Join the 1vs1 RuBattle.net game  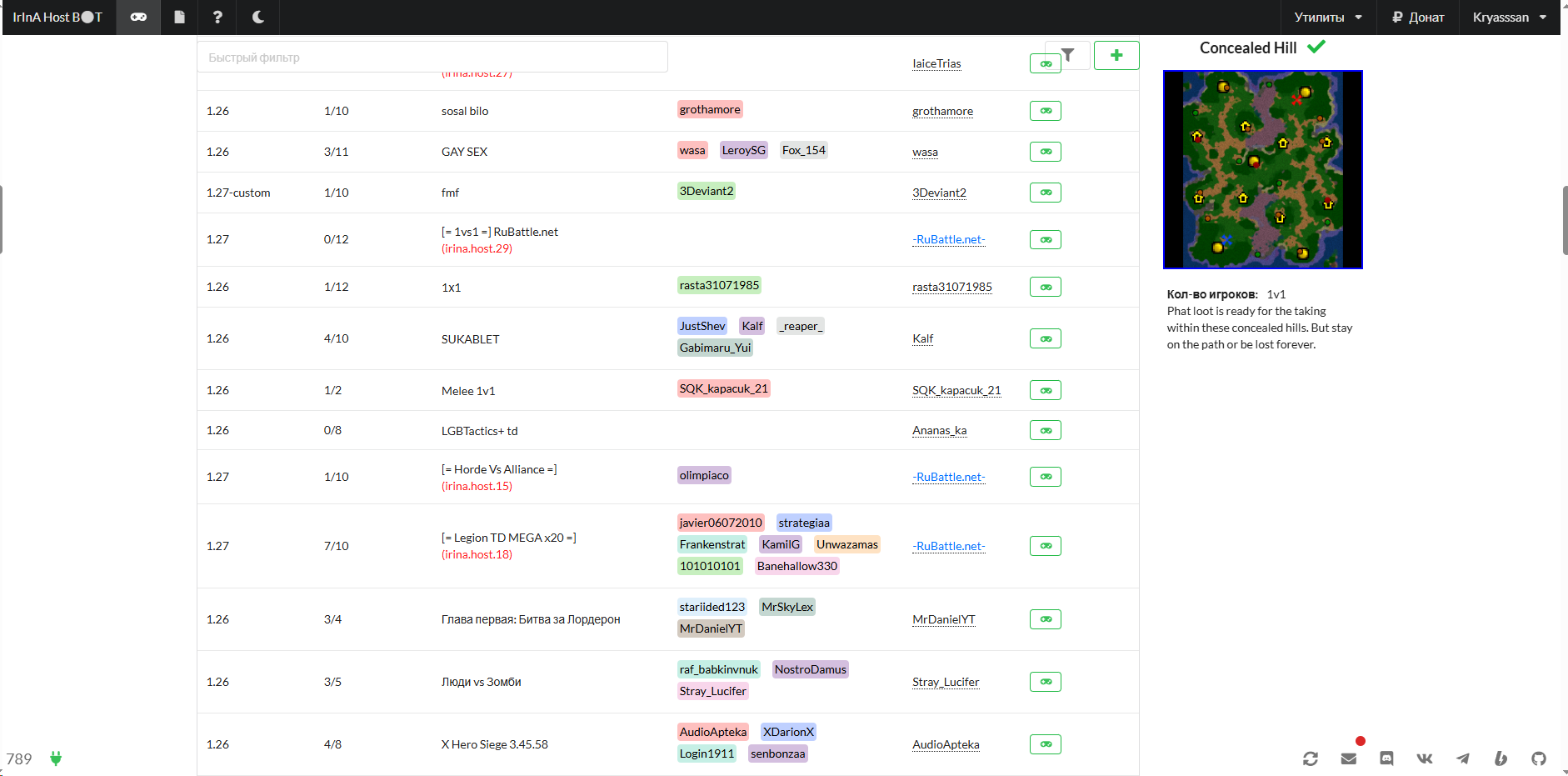1046,240
